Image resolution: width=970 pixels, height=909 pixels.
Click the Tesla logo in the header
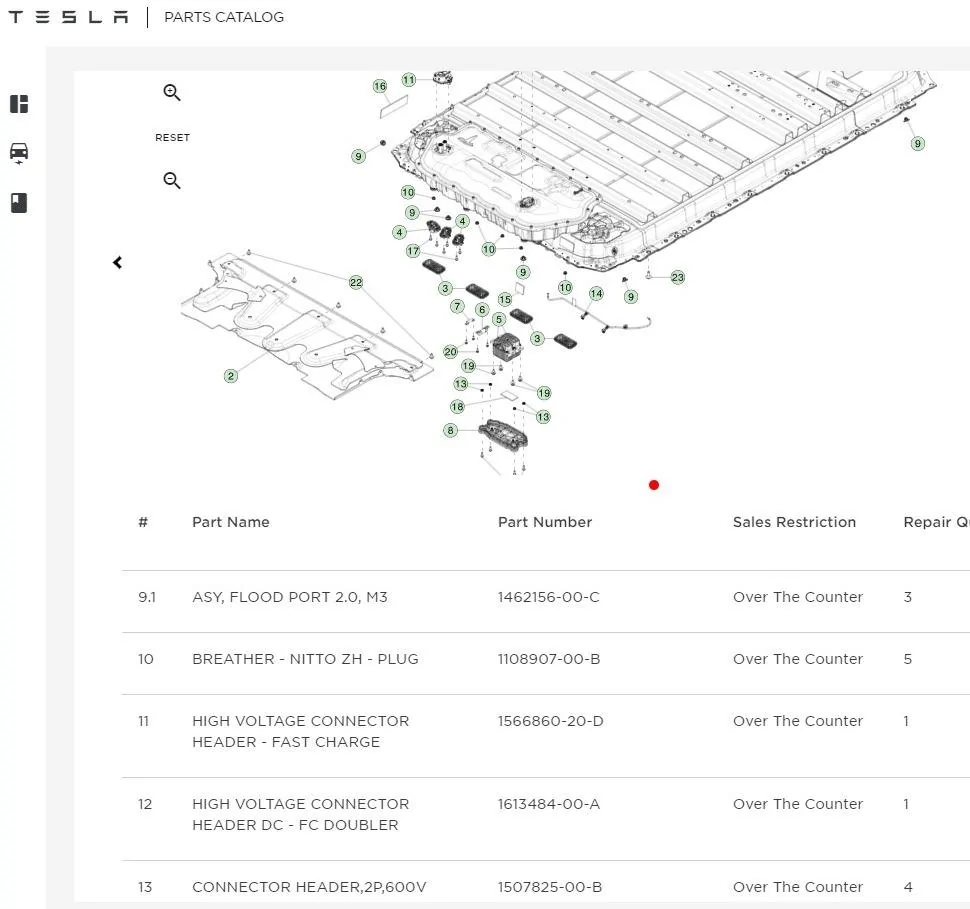(67, 16)
